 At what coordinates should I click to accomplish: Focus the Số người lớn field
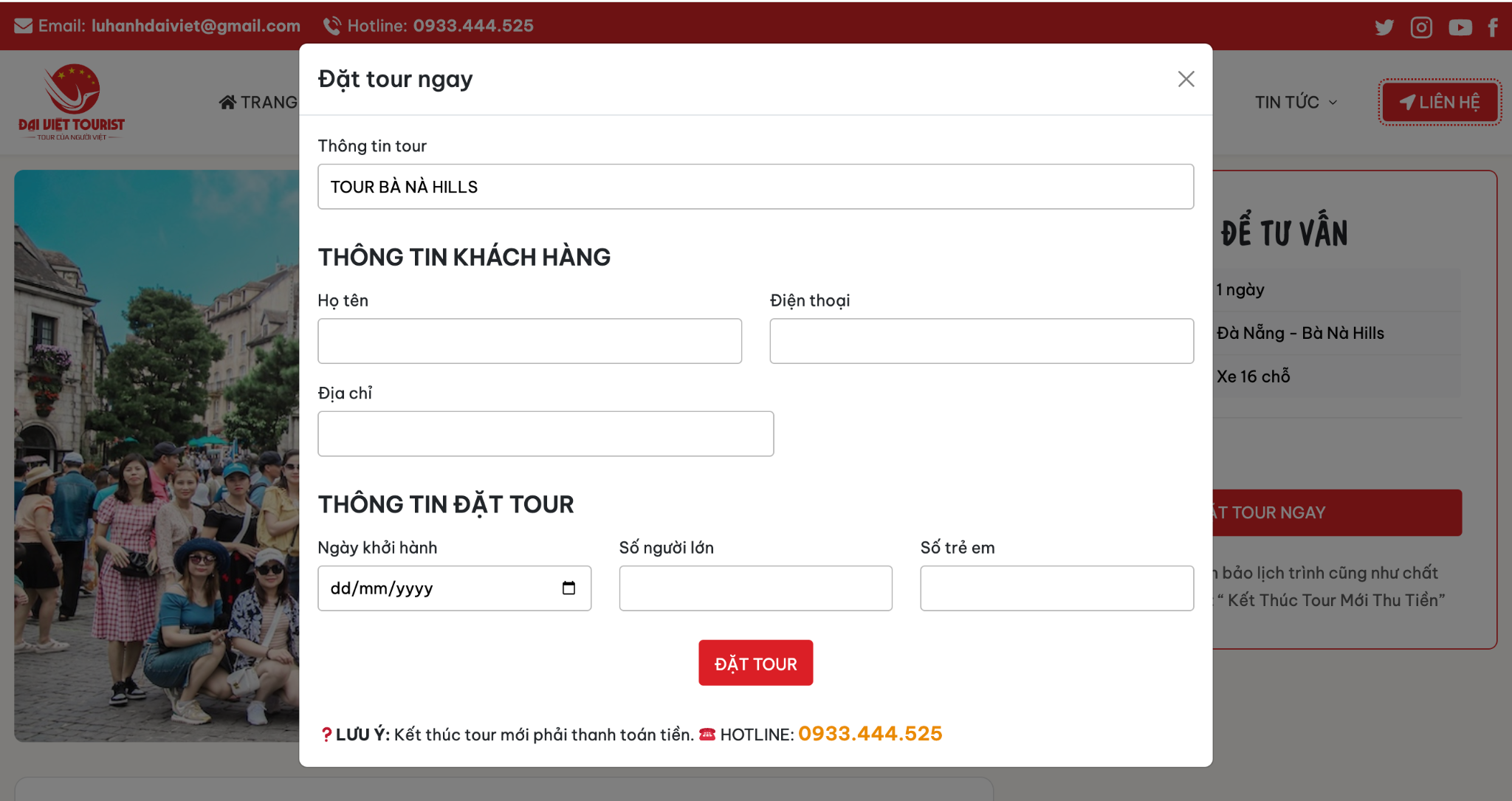[755, 588]
